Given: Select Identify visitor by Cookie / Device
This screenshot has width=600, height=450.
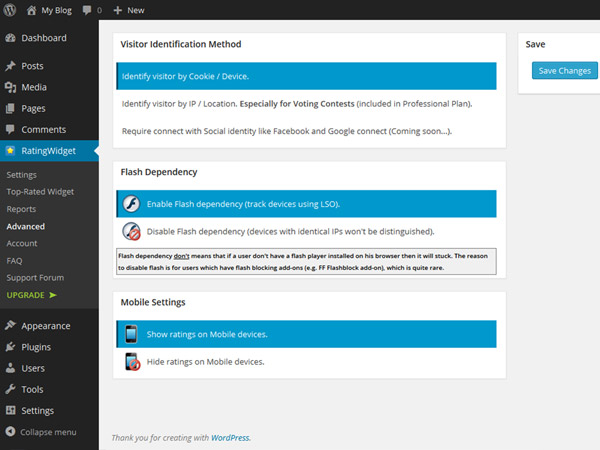Looking at the screenshot, I should click(306, 76).
